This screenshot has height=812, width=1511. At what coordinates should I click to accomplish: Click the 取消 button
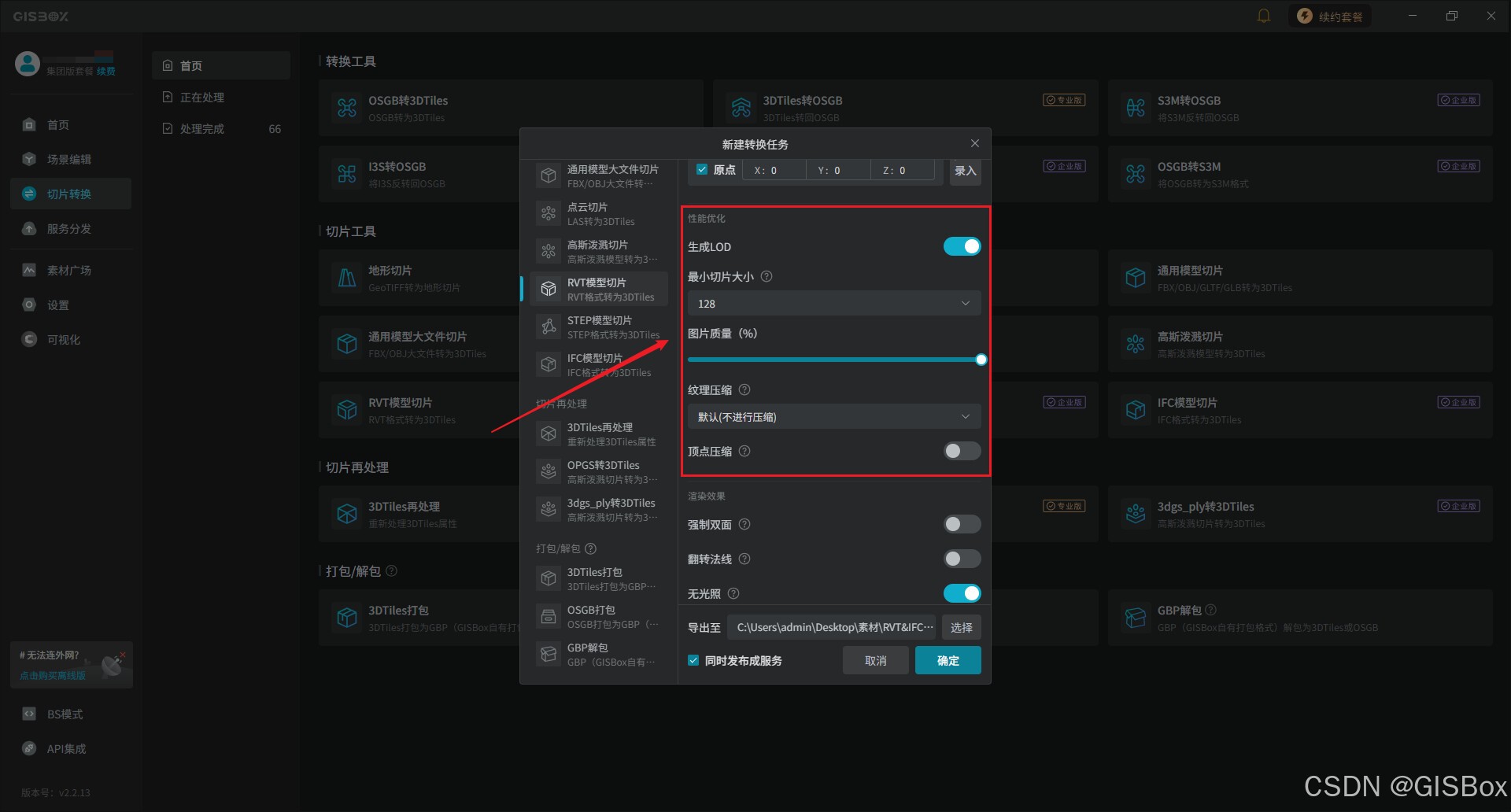point(876,660)
